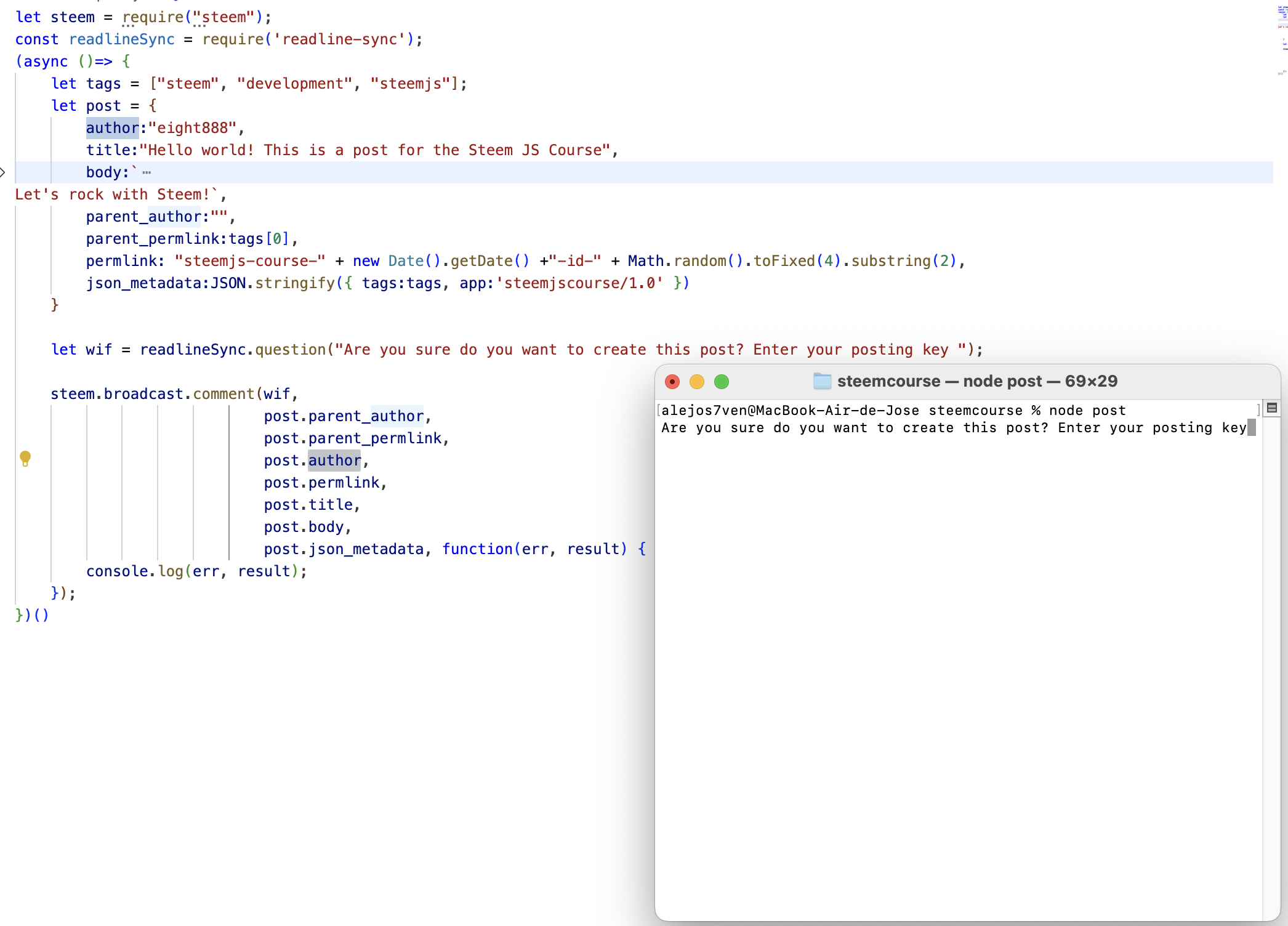Click the green zoom button on the terminal window
Viewport: 1288px width, 926px height.
coord(722,382)
